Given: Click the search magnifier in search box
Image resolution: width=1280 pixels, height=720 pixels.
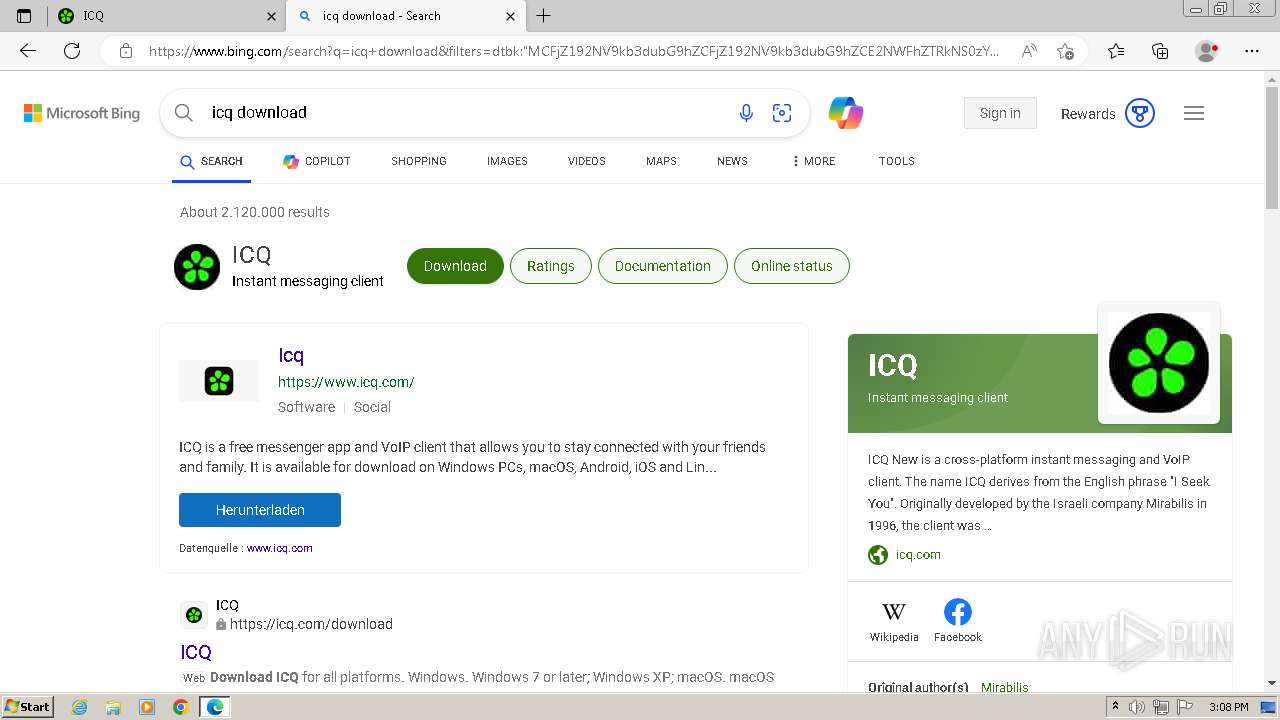Looking at the screenshot, I should coord(184,113).
